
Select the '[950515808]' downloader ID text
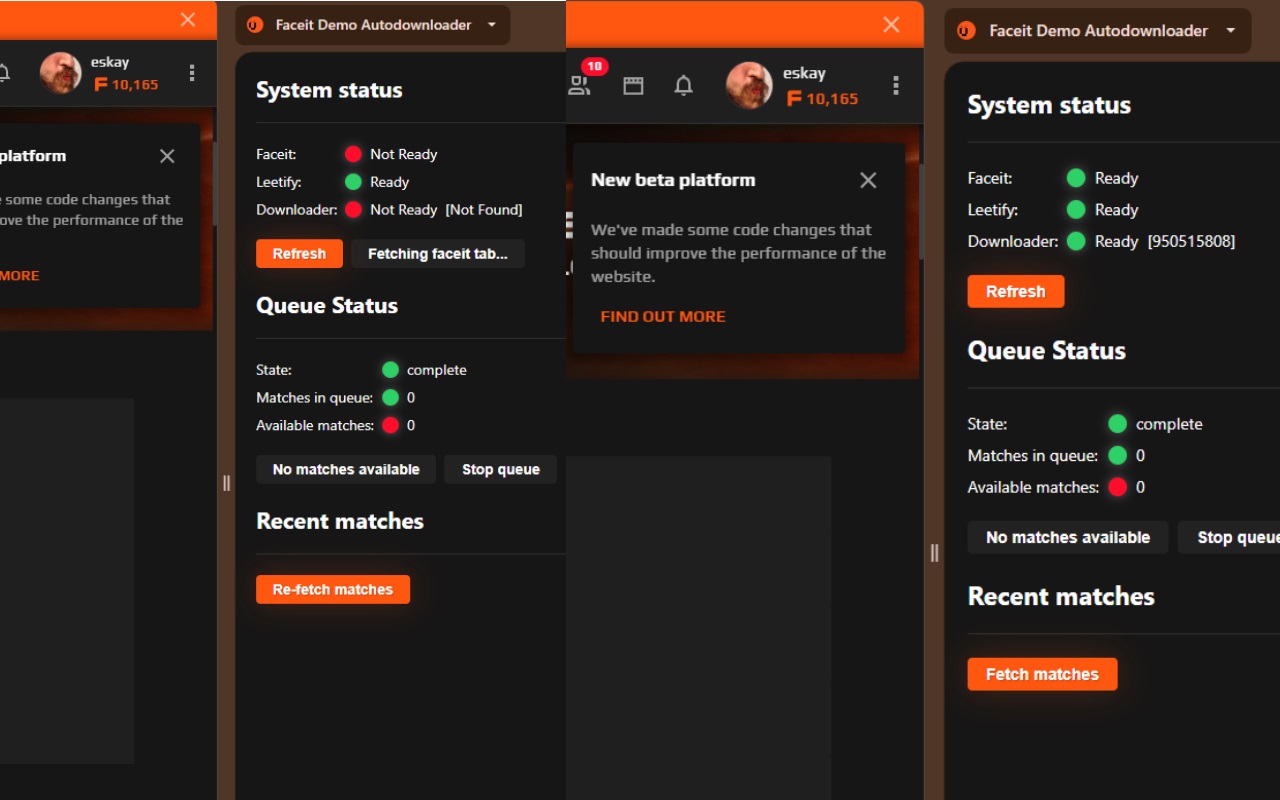1191,241
